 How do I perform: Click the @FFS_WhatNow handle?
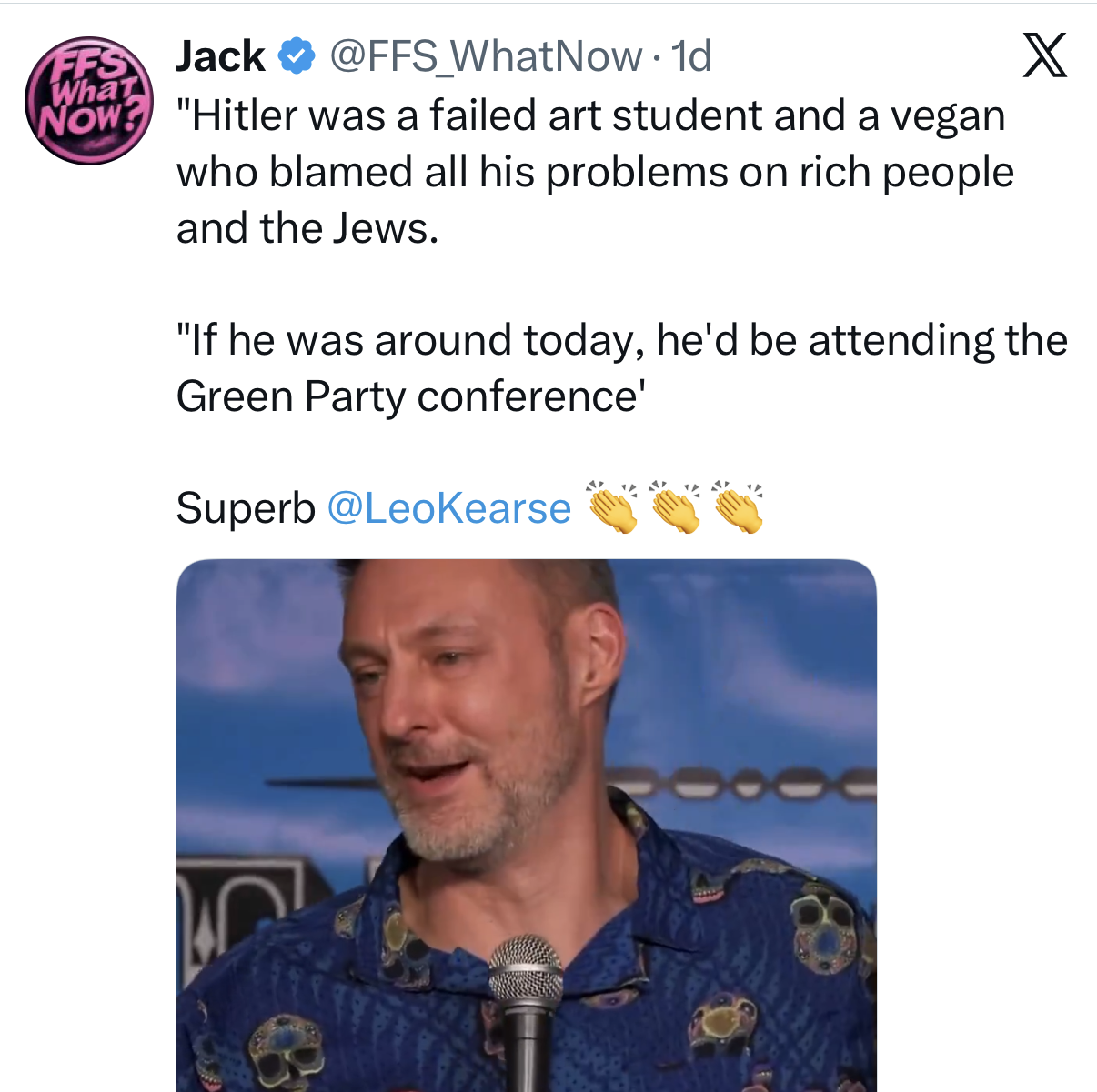[485, 55]
